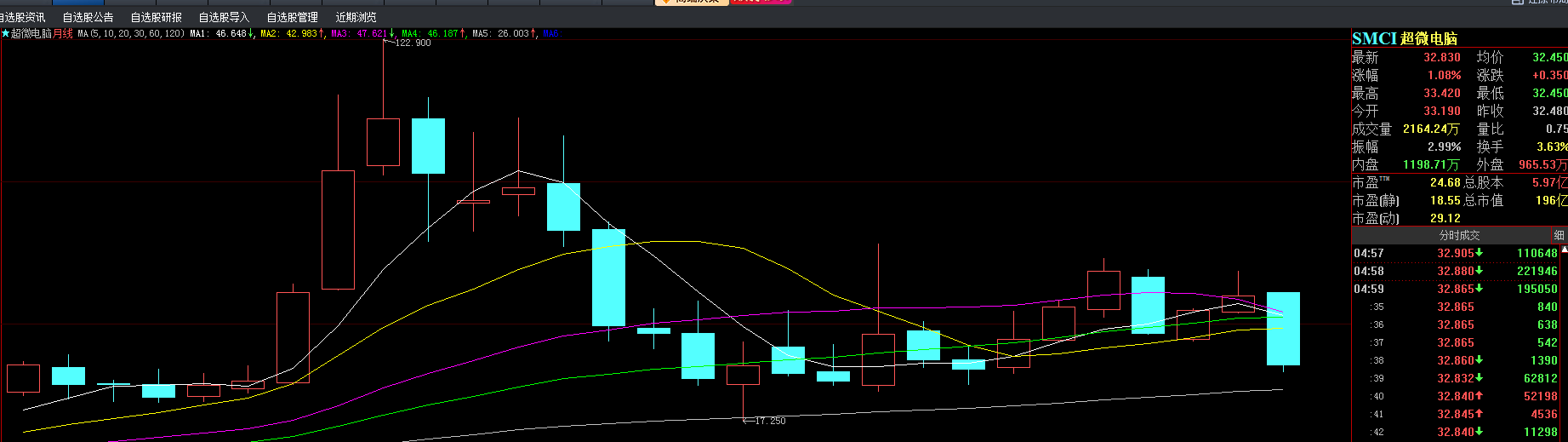
Task: Click the 市盈(静) value 18.55
Action: click(1445, 200)
